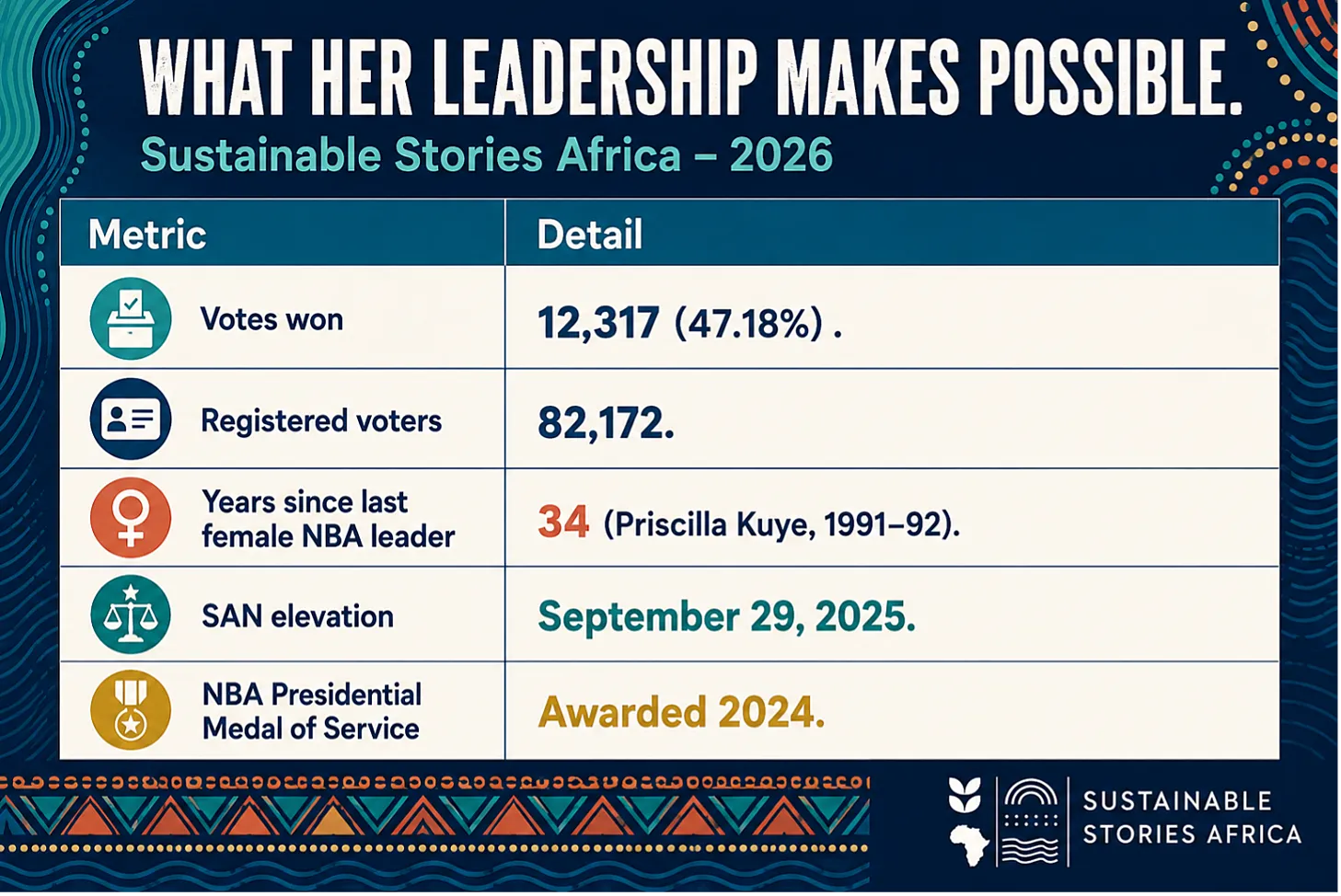Click the Sustainable Stories Africa logo text

pyautogui.click(x=1192, y=818)
